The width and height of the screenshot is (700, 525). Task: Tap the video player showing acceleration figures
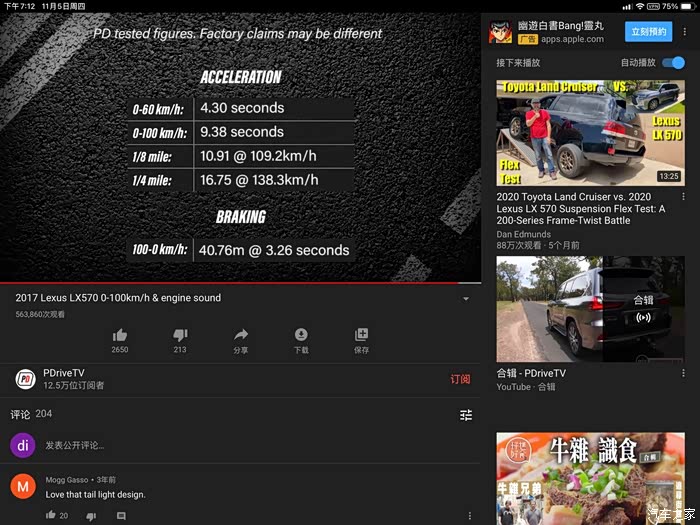tap(241, 147)
